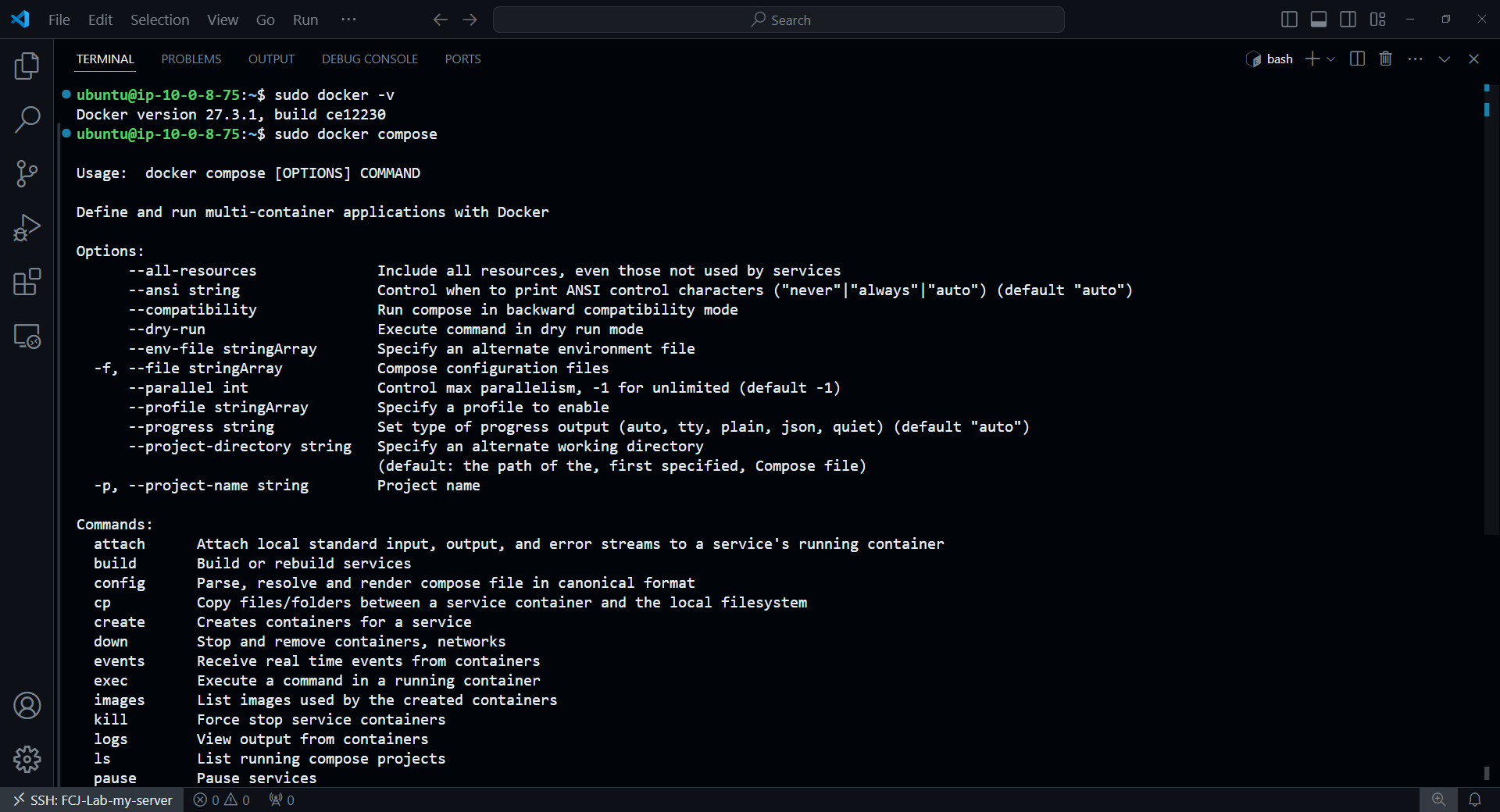The height and width of the screenshot is (812, 1500).
Task: Toggle the primary side bar layout icon
Action: pos(1290,20)
